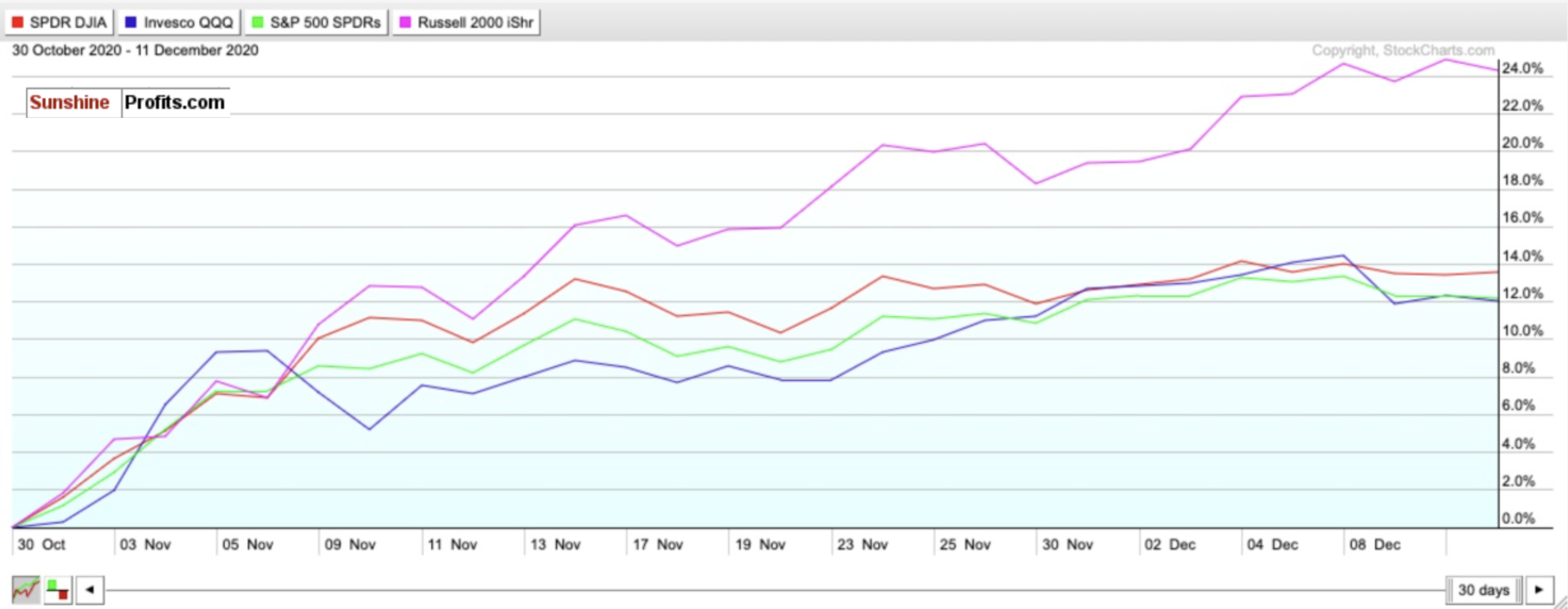1568x609 pixels.
Task: Click the blue Invesco QQQ color swatch
Action: (x=131, y=22)
